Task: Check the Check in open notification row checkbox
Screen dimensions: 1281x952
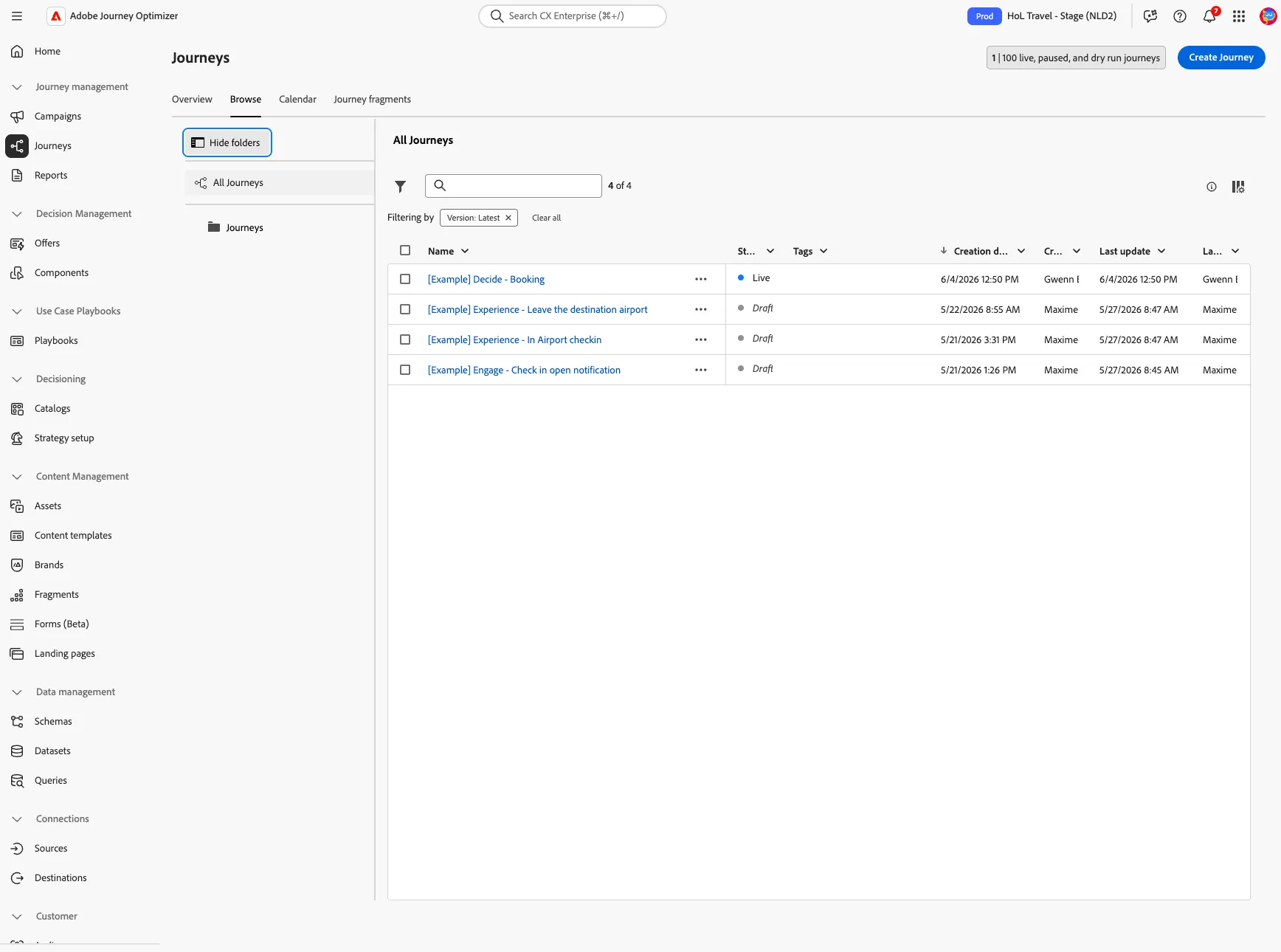Action: click(405, 370)
